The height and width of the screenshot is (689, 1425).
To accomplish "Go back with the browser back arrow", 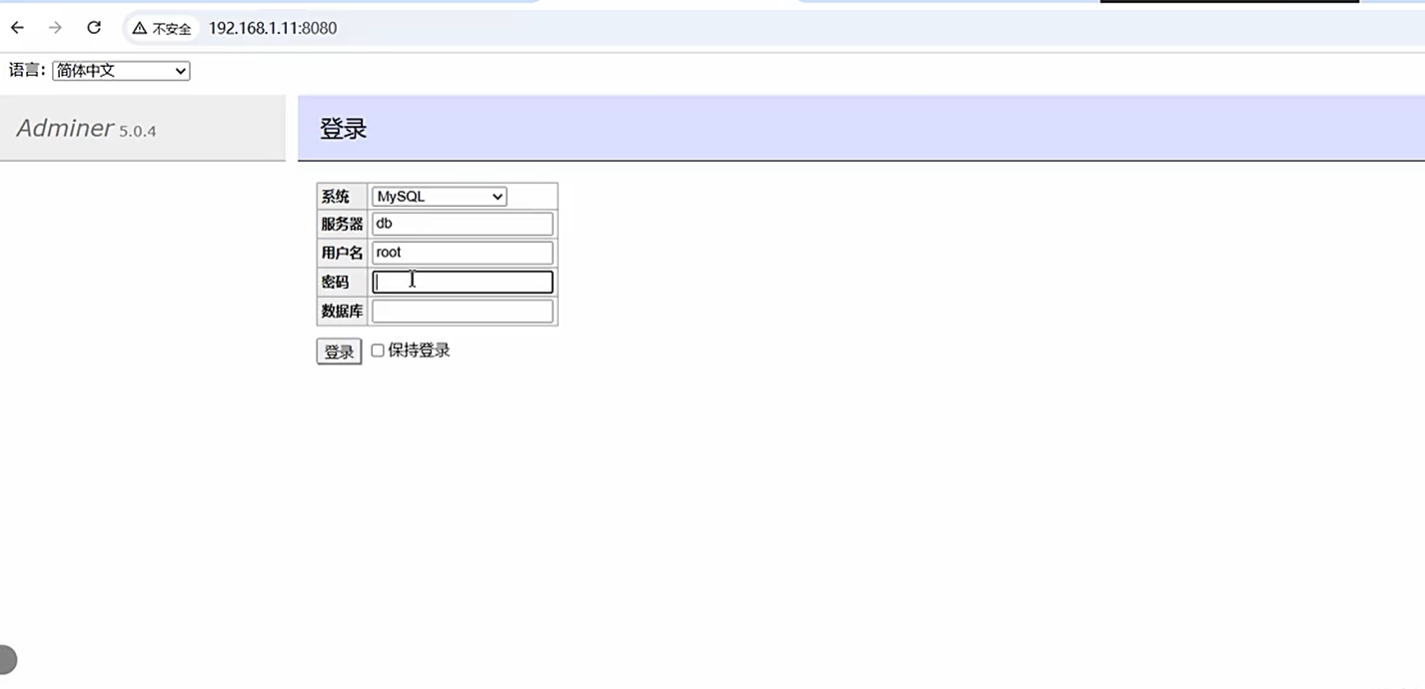I will [17, 28].
